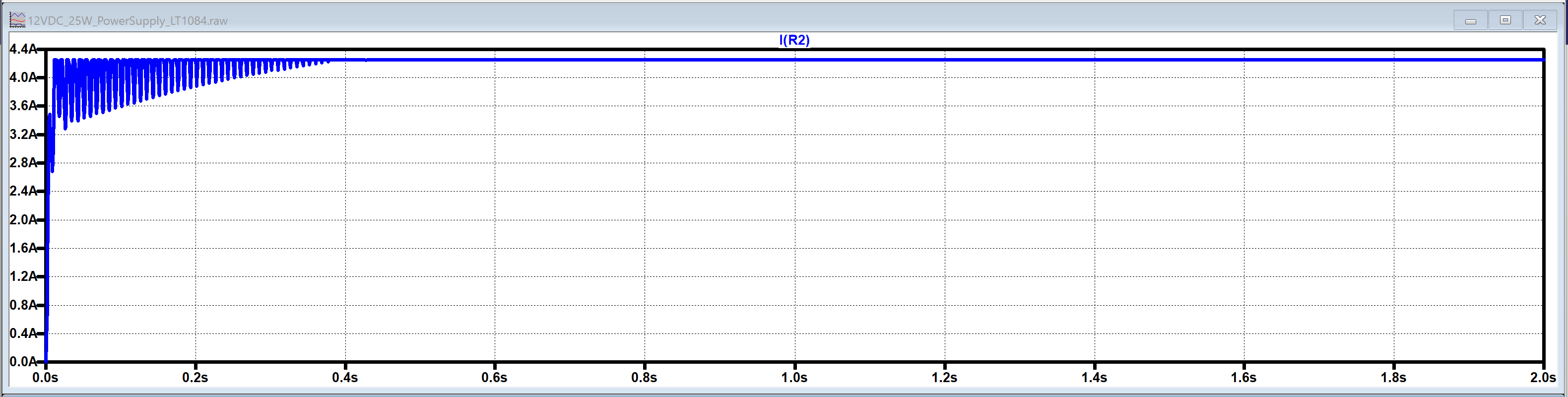Click the 0.8s time axis label

644,378
